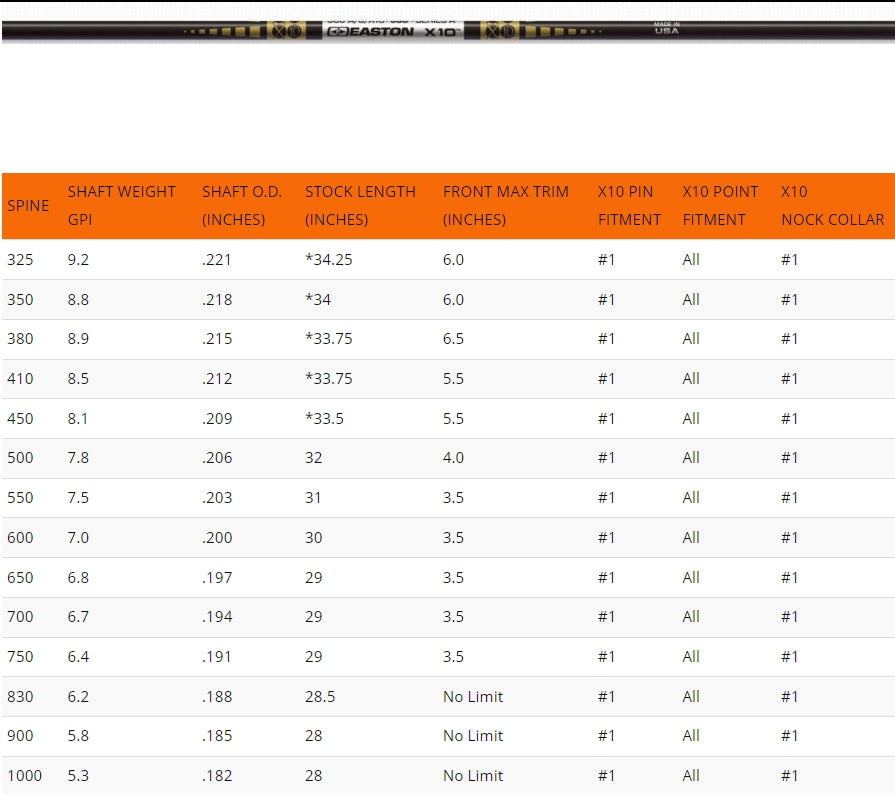Click the .206 shaft O.D. value
Image resolution: width=895 pixels, height=811 pixels.
coord(217,458)
